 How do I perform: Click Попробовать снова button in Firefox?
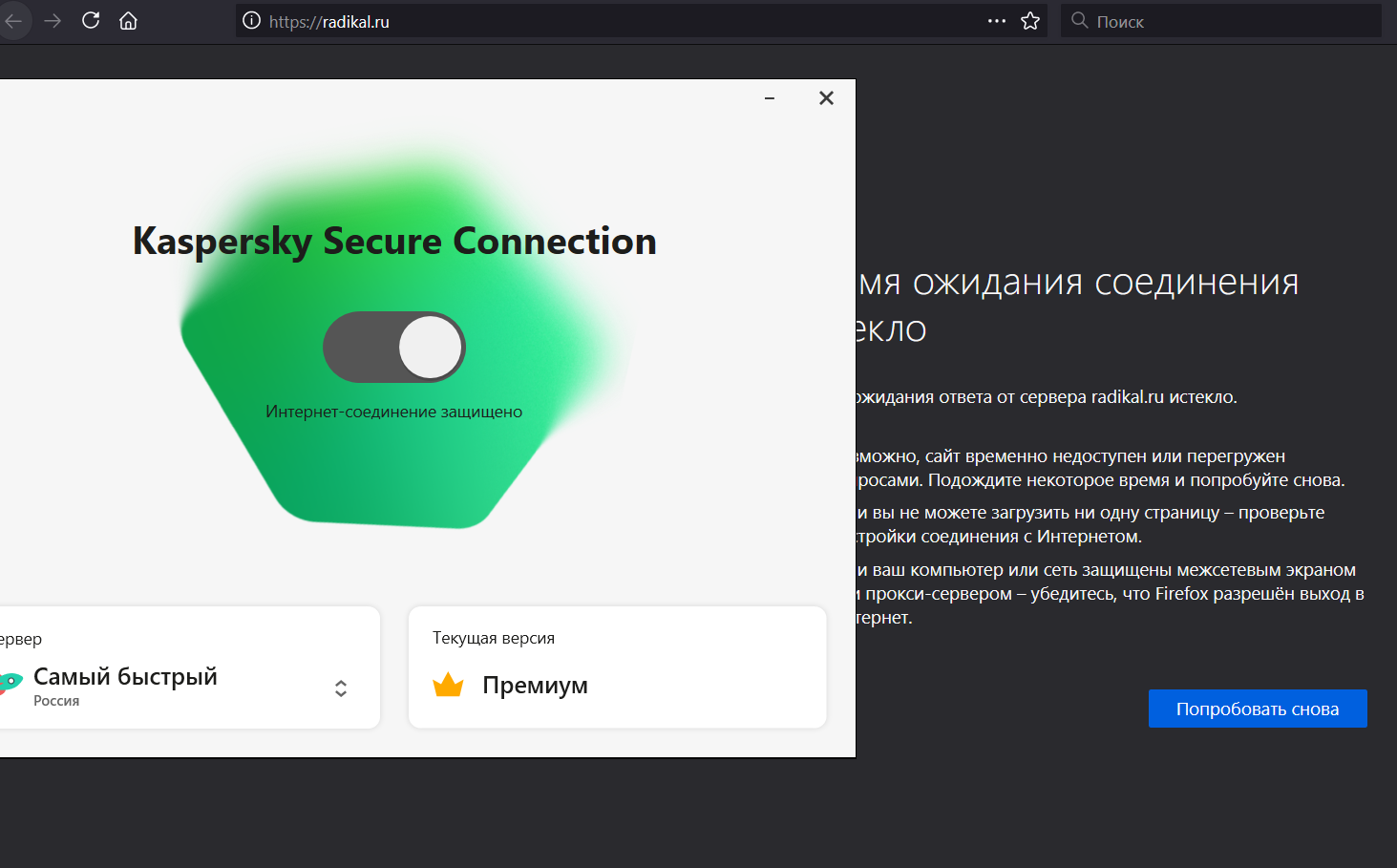click(x=1258, y=709)
